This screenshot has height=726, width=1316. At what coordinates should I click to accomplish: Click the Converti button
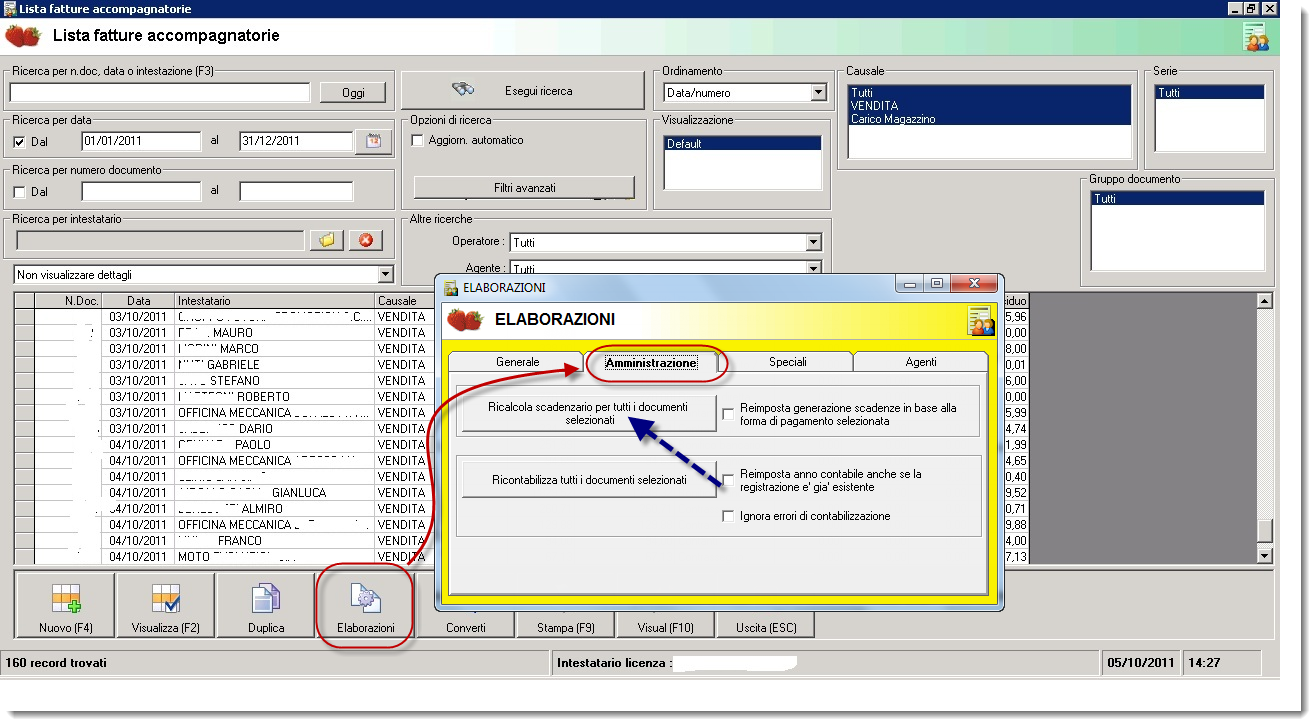(466, 628)
